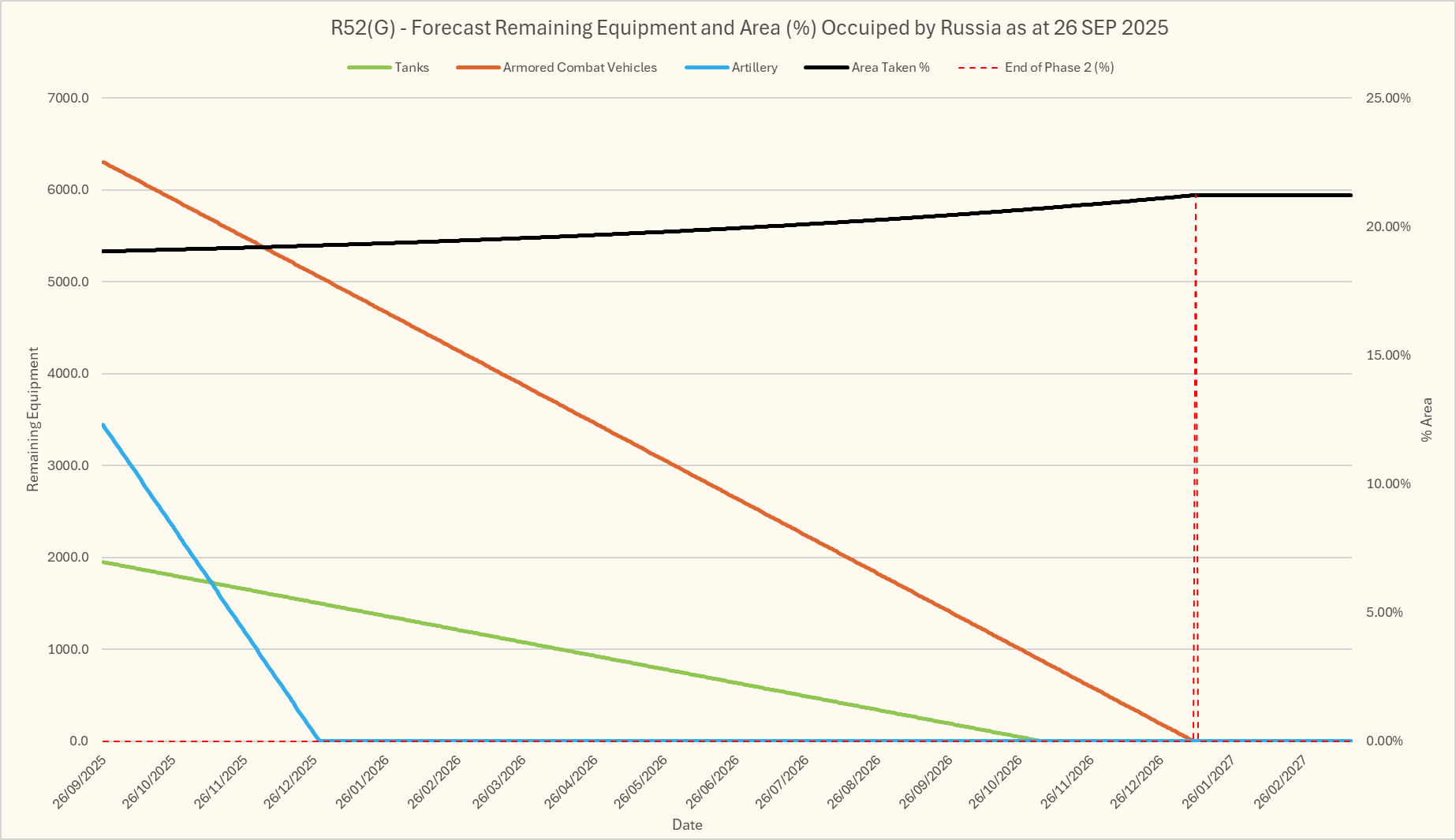Click the red dashed End of Phase 2 legend swatch
Viewport: 1456px width, 840px height.
click(978, 68)
